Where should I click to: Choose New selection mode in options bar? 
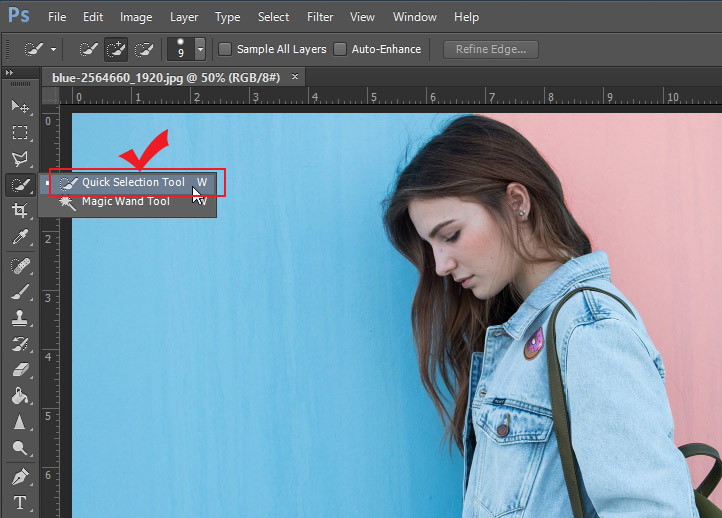88,49
